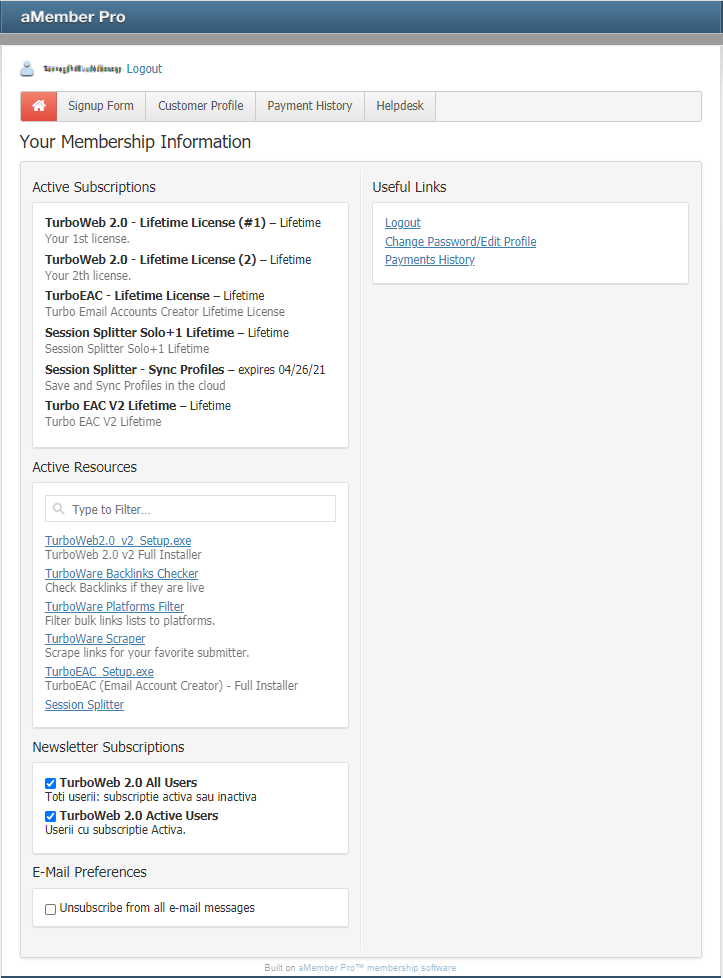Click the Type to Filter input field
This screenshot has height=978, width=723.
pos(190,509)
